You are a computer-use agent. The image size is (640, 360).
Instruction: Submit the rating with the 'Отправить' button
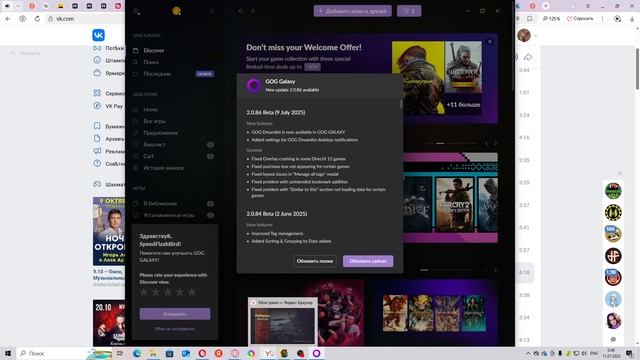175,314
